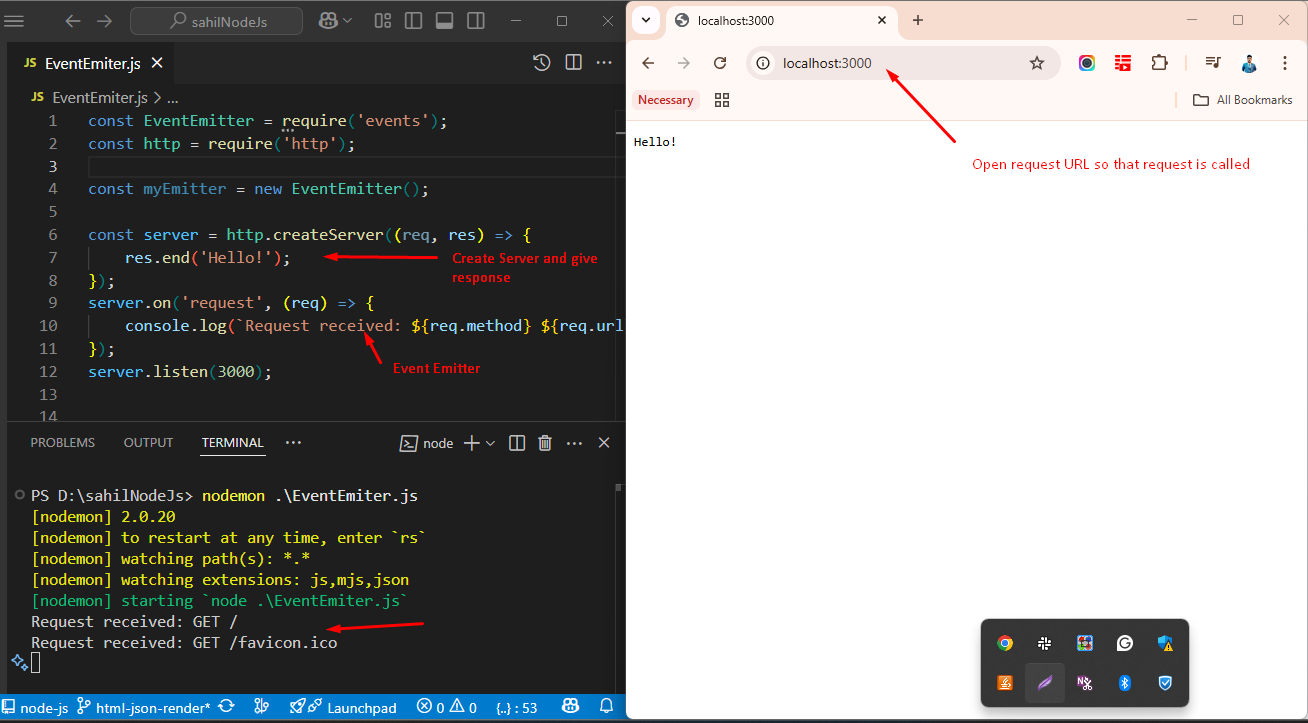This screenshot has height=723, width=1308.
Task: Open Chrome extensions puzzle icon
Action: pyautogui.click(x=1159, y=63)
